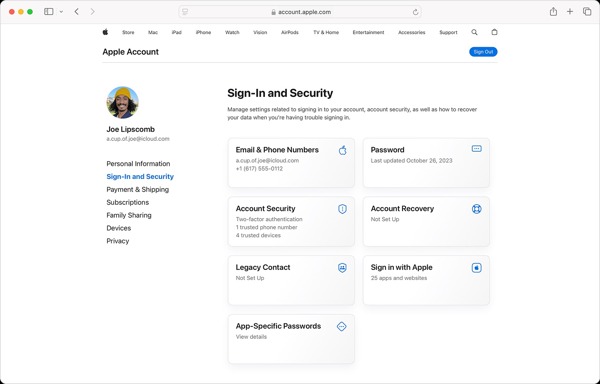Image resolution: width=600 pixels, height=384 pixels.
Task: Open the AirPods menu
Action: pyautogui.click(x=290, y=33)
